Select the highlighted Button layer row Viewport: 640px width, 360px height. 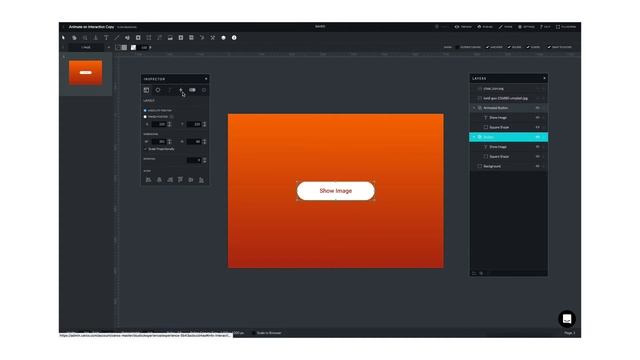click(509, 137)
